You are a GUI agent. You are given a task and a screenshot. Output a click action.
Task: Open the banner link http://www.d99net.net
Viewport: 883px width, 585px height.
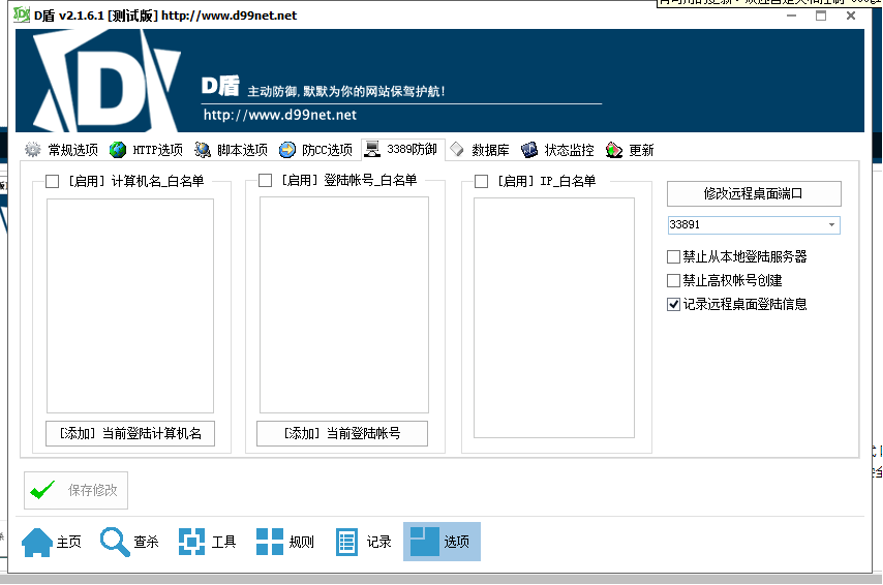pos(280,115)
